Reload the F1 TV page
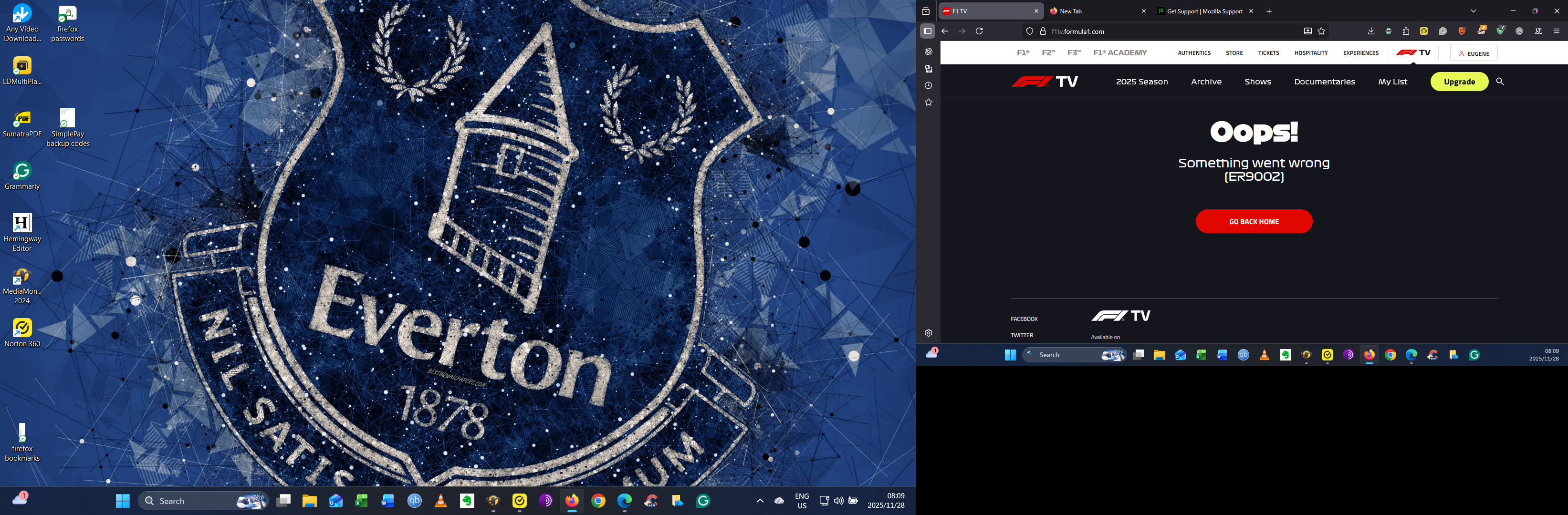Screen dimensions: 1568x515 pyautogui.click(x=979, y=31)
